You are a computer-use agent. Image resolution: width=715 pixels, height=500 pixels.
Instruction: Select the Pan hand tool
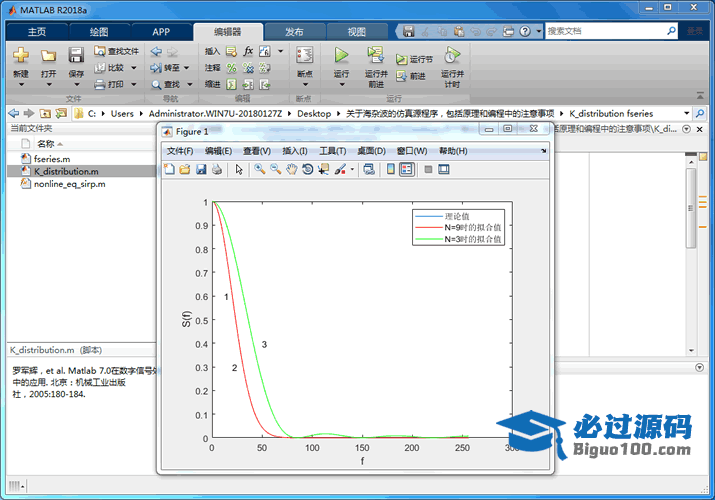(x=291, y=170)
